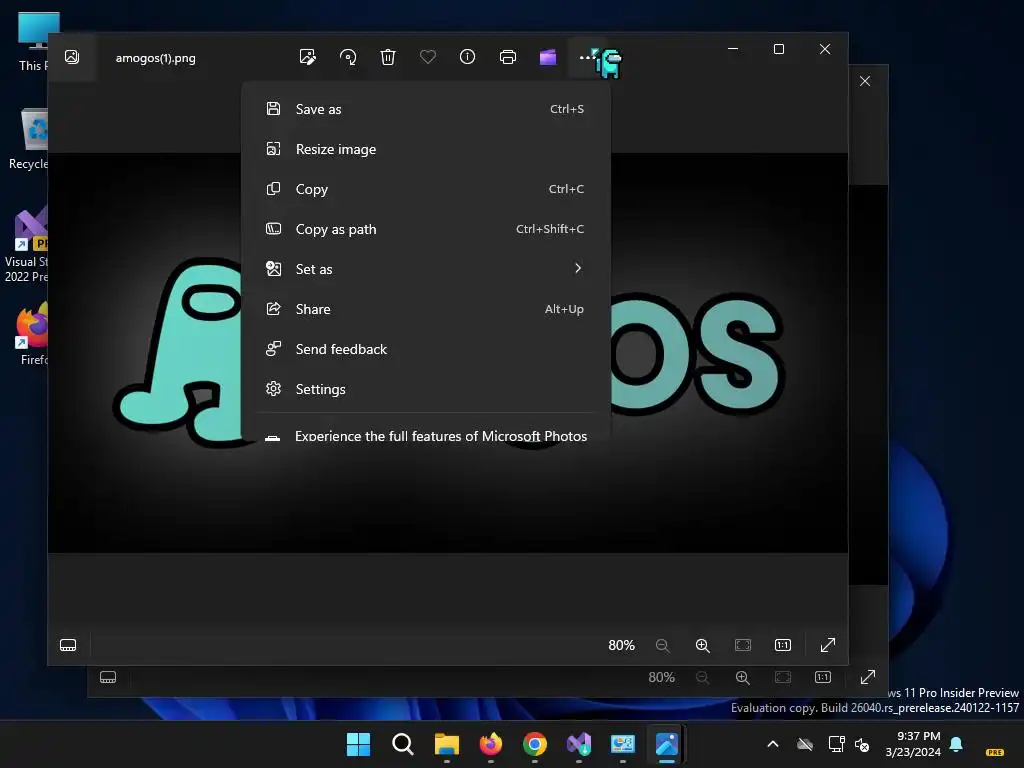Select the Visual Studio 2022 desktop shortcut
1024x768 pixels.
(26, 244)
